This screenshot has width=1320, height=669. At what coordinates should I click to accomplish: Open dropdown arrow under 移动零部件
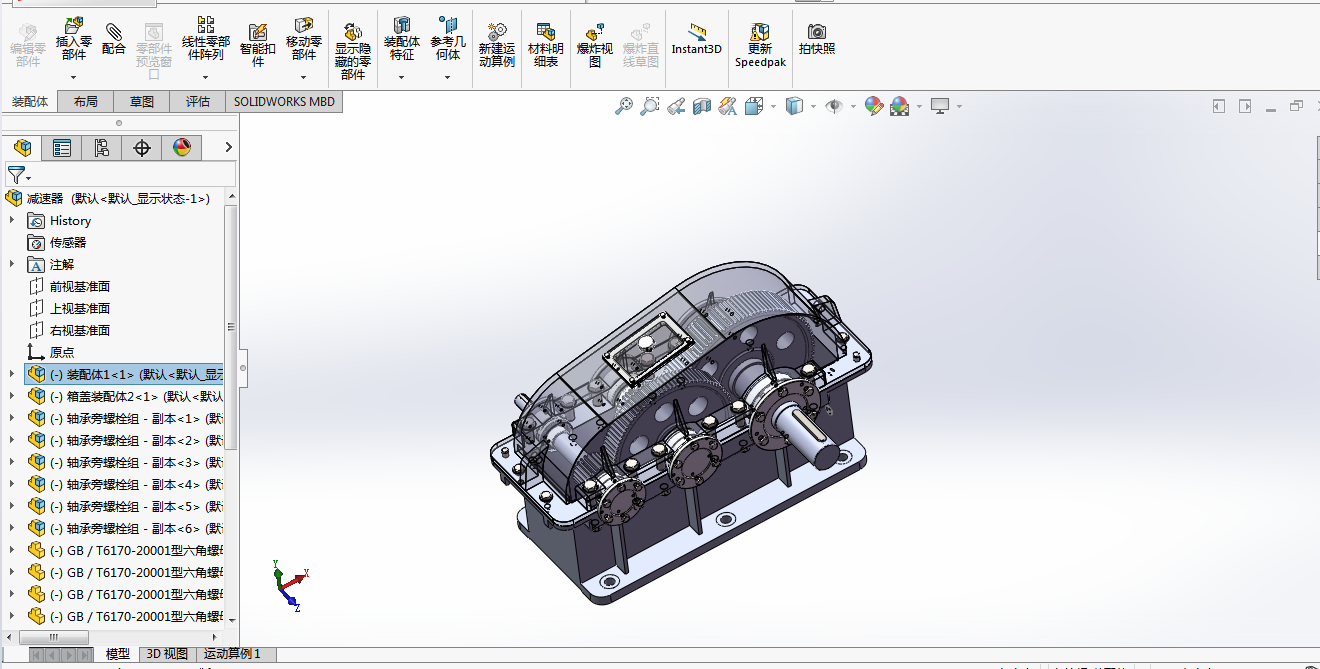click(x=304, y=77)
